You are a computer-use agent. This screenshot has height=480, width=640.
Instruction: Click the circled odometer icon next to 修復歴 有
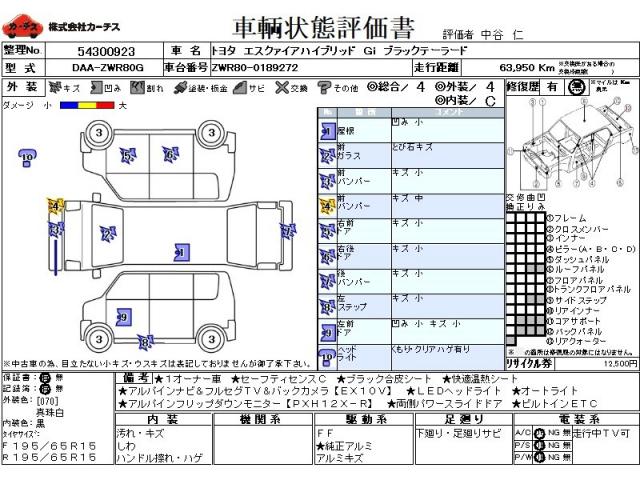click(576, 87)
